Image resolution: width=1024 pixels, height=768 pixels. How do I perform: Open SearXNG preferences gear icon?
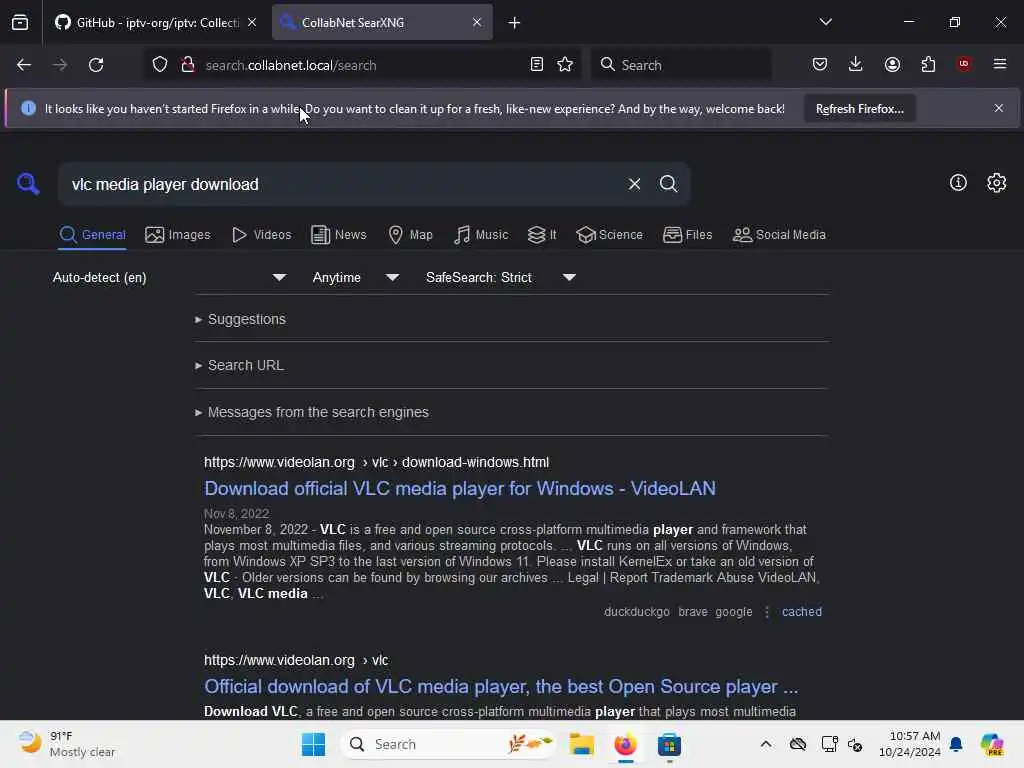pos(997,183)
